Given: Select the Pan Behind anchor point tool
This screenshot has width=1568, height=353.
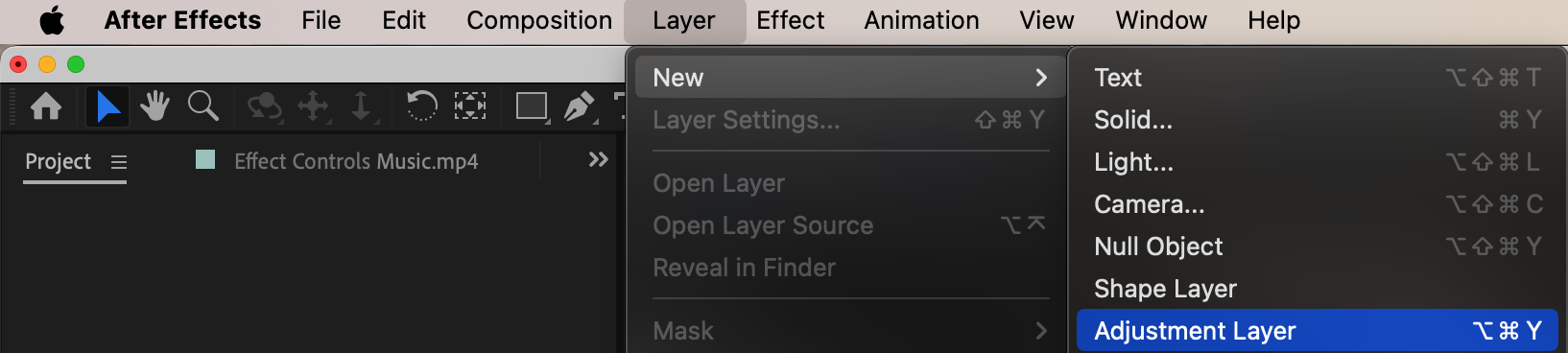Looking at the screenshot, I should pyautogui.click(x=470, y=106).
